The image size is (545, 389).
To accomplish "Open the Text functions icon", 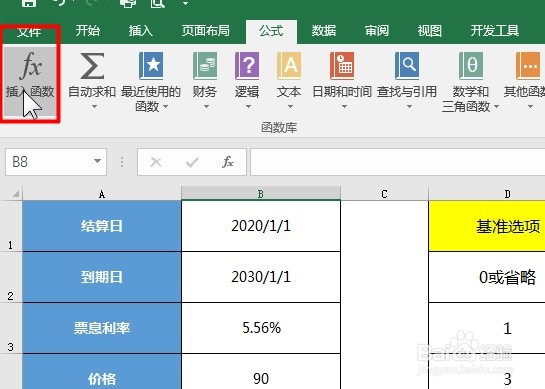I will [289, 66].
